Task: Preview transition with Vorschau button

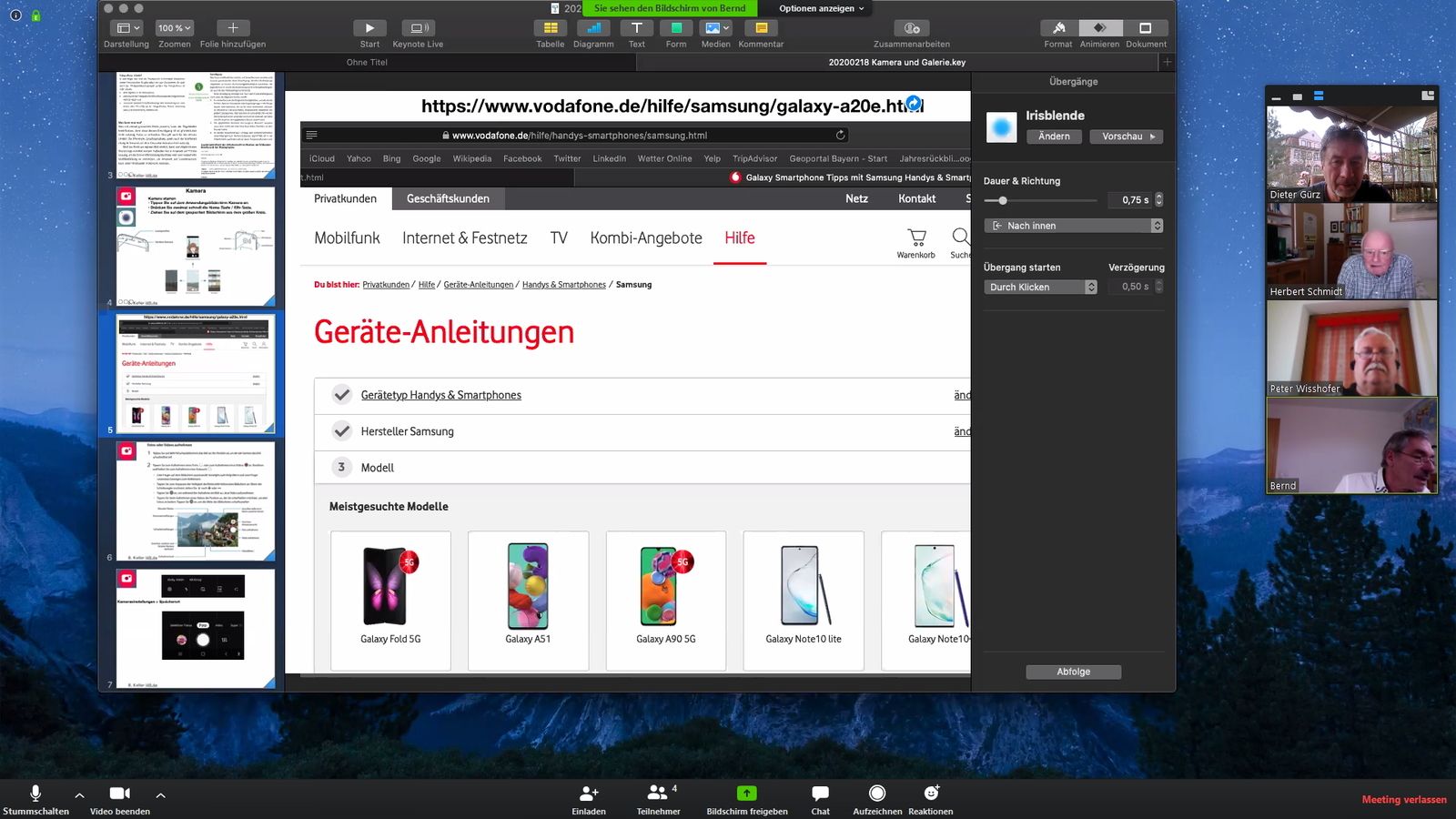Action: (1127, 136)
